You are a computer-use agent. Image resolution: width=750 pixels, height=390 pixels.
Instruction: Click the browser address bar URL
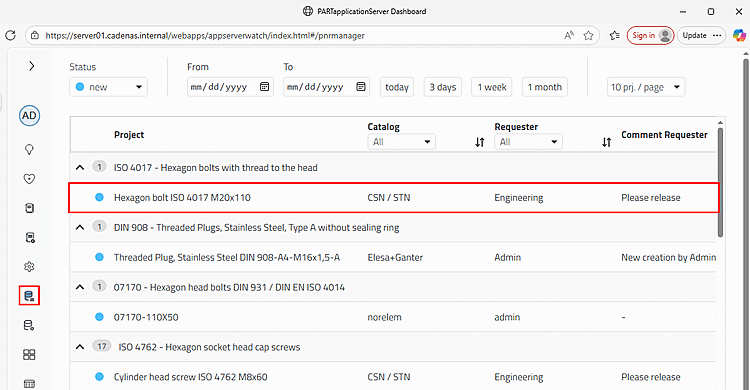click(205, 35)
